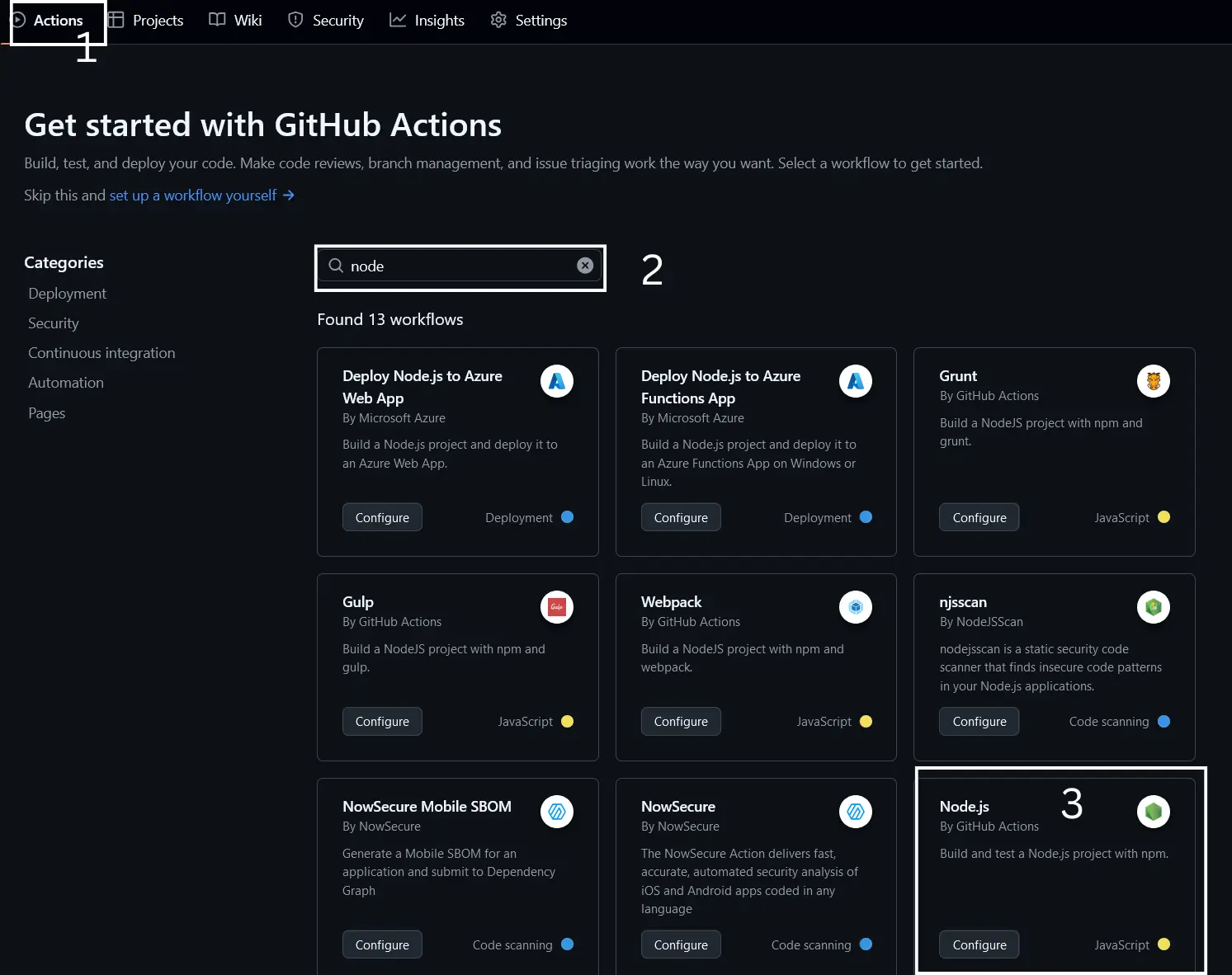Screen dimensions: 1232x975
Task: Click the Found 13 workflows text
Action: pos(390,319)
